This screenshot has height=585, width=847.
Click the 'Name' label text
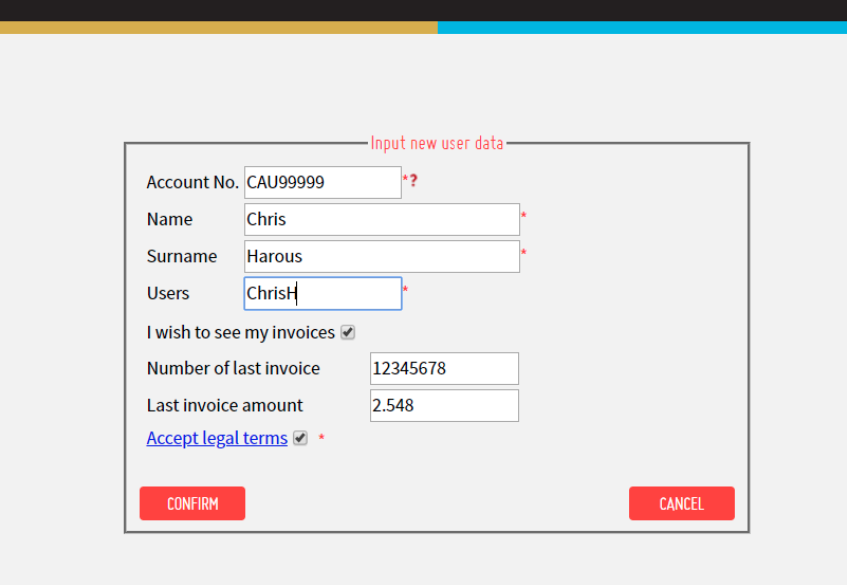click(x=170, y=219)
